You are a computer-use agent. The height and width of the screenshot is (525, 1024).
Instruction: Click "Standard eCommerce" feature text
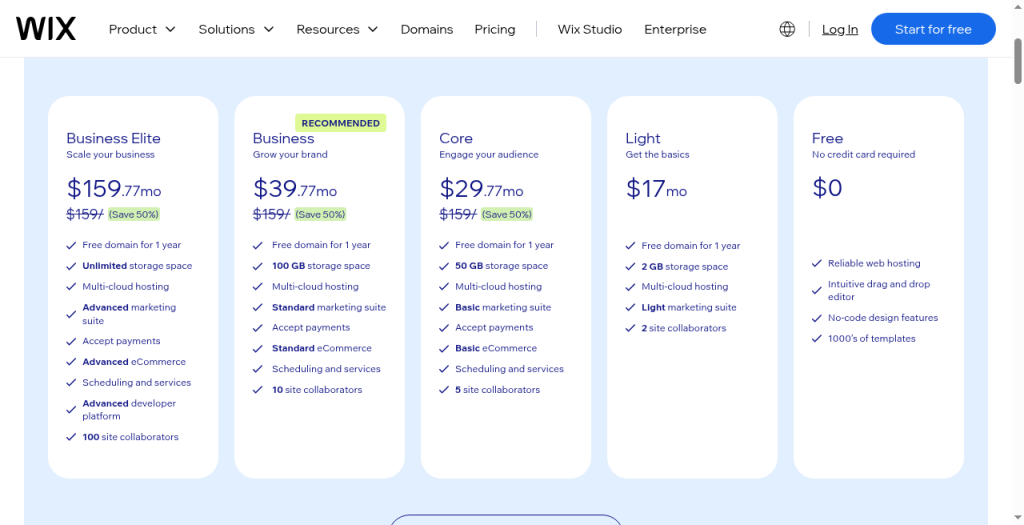coord(322,348)
